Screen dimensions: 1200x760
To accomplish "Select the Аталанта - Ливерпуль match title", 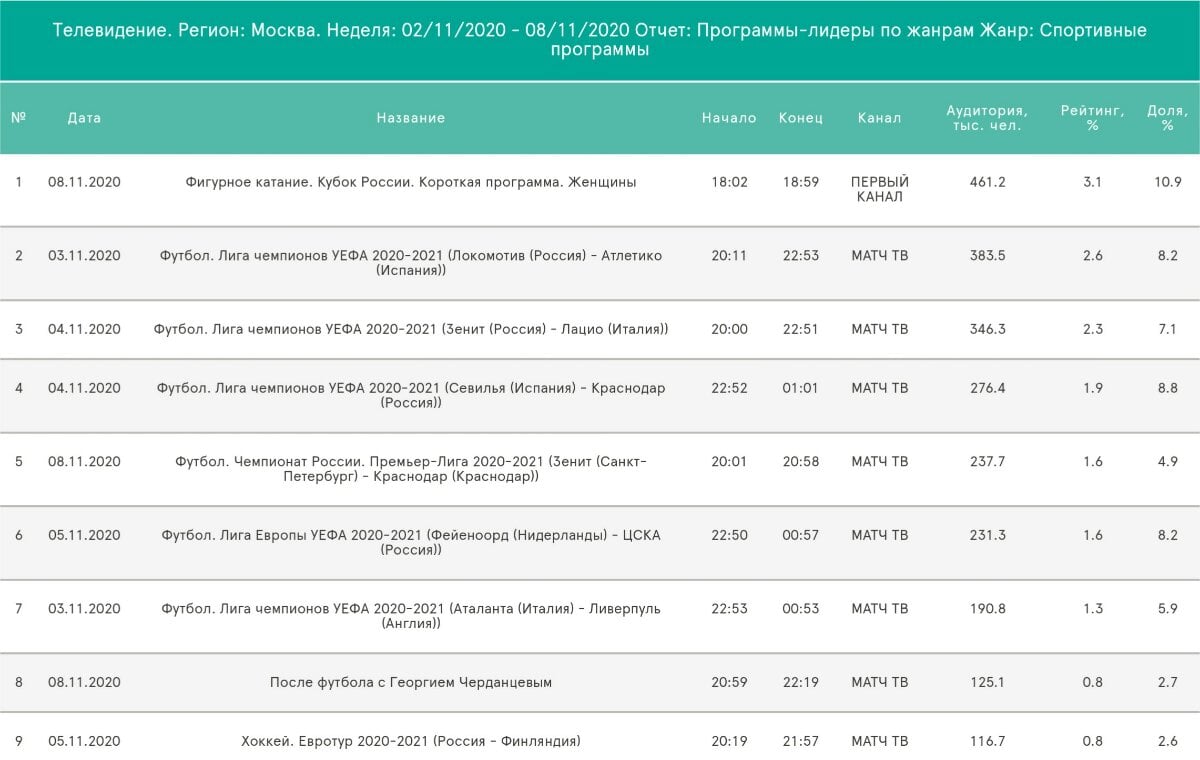I will [411, 616].
